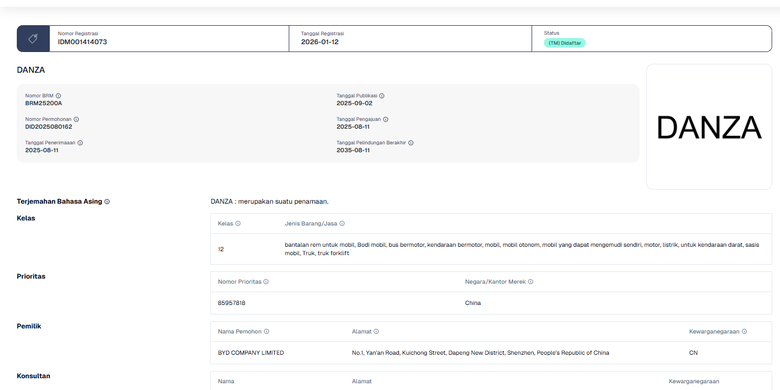Click info icon next to Nomor Prioritas
The height and width of the screenshot is (390, 780).
pyautogui.click(x=266, y=282)
